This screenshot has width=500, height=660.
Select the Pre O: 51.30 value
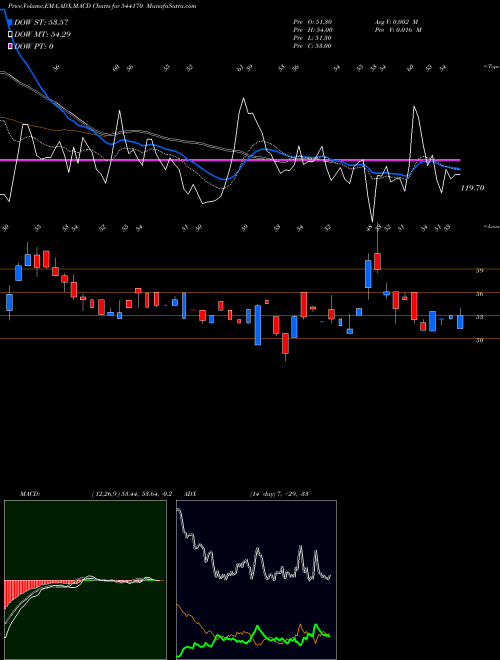tap(313, 22)
